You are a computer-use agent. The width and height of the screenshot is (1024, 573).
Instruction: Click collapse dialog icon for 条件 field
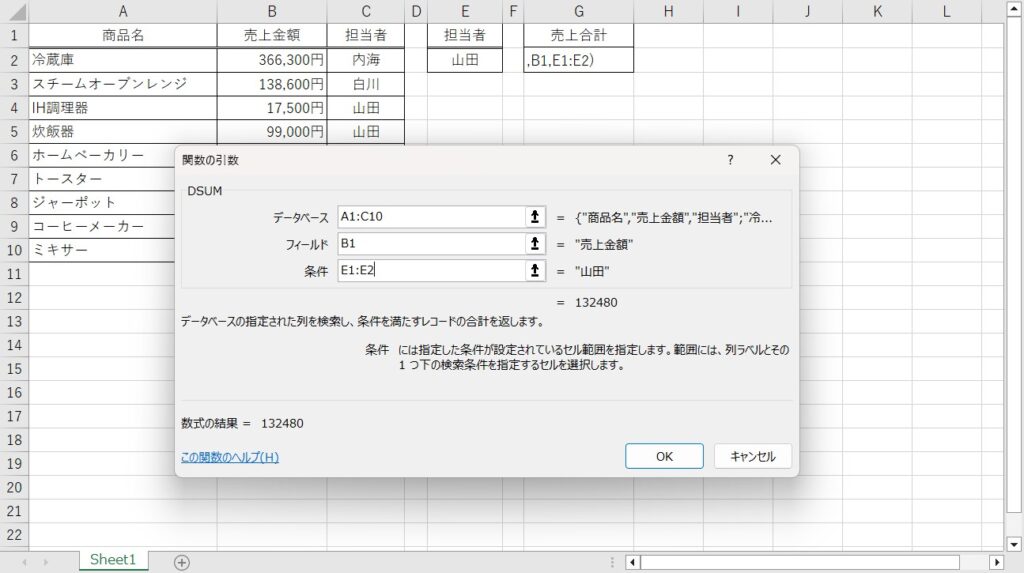536,270
